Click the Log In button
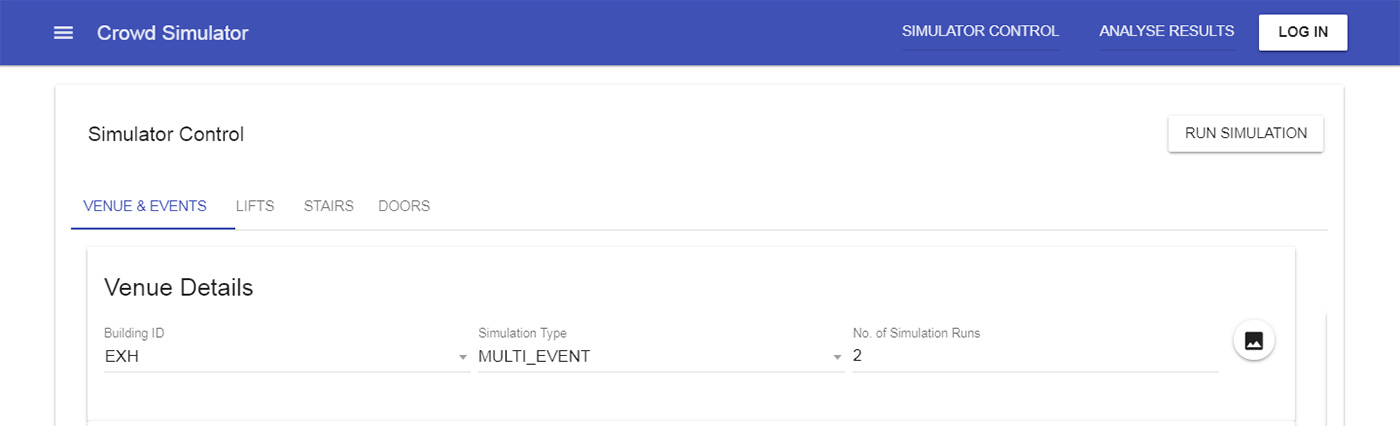 click(x=1303, y=32)
